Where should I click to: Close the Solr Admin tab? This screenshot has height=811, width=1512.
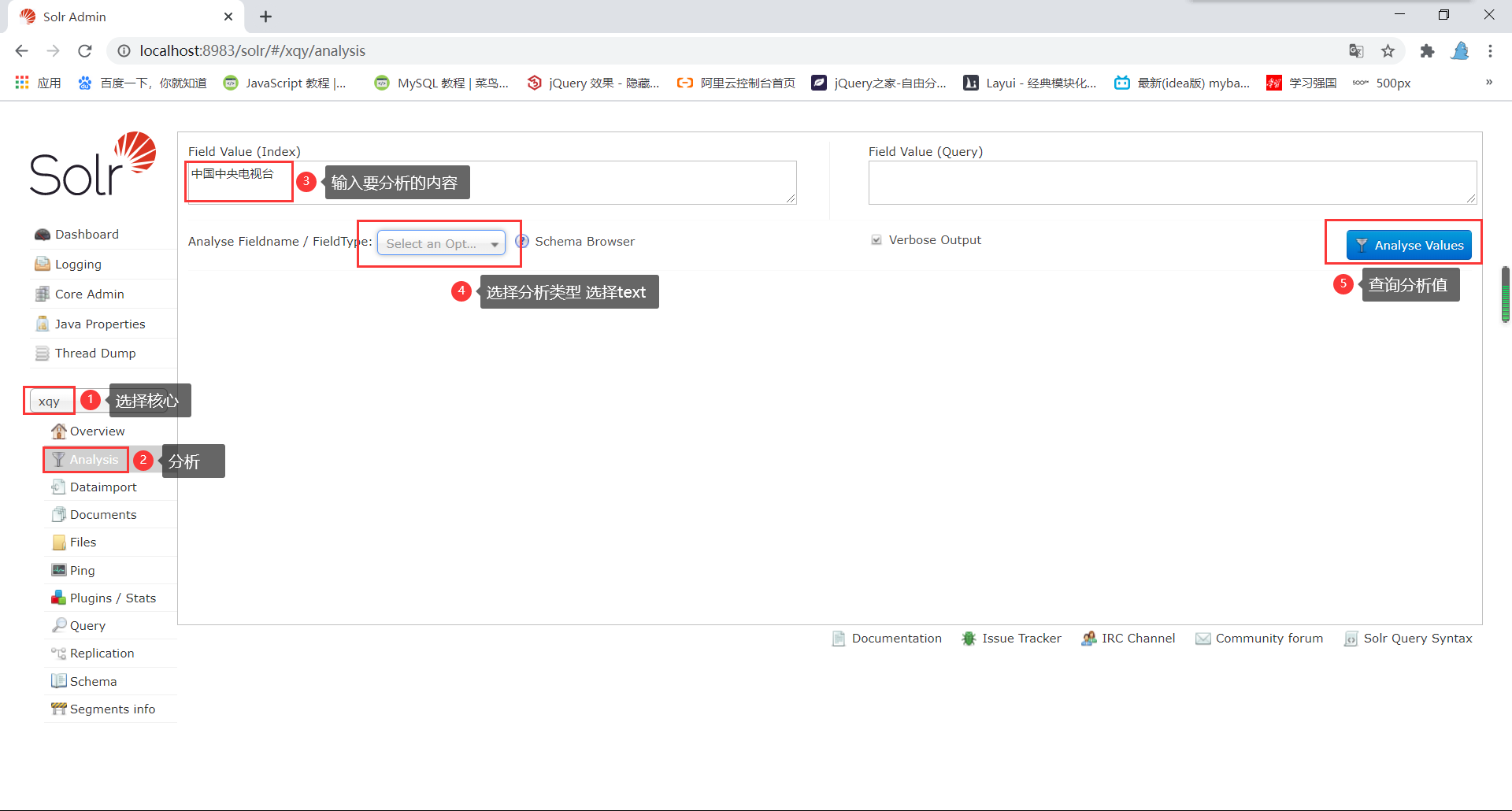pos(228,17)
